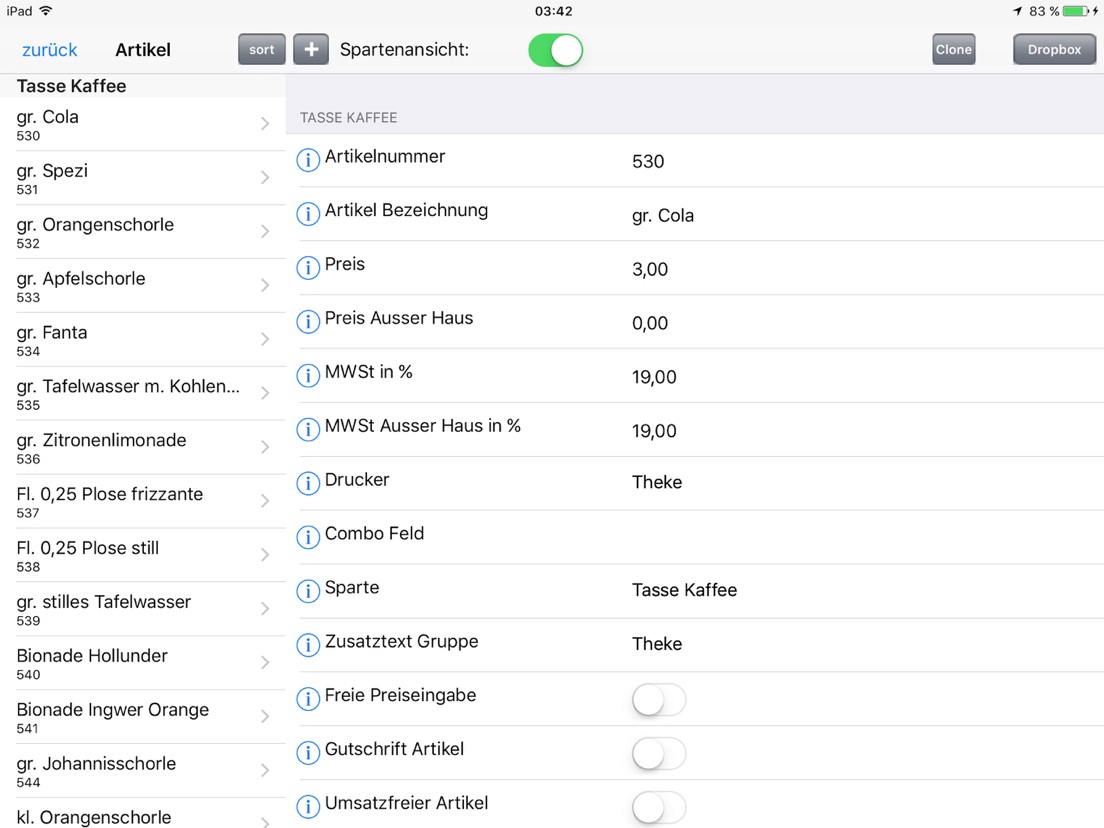Show info for Gutschrift Artikel
The image size is (1104, 828).
[x=308, y=753]
